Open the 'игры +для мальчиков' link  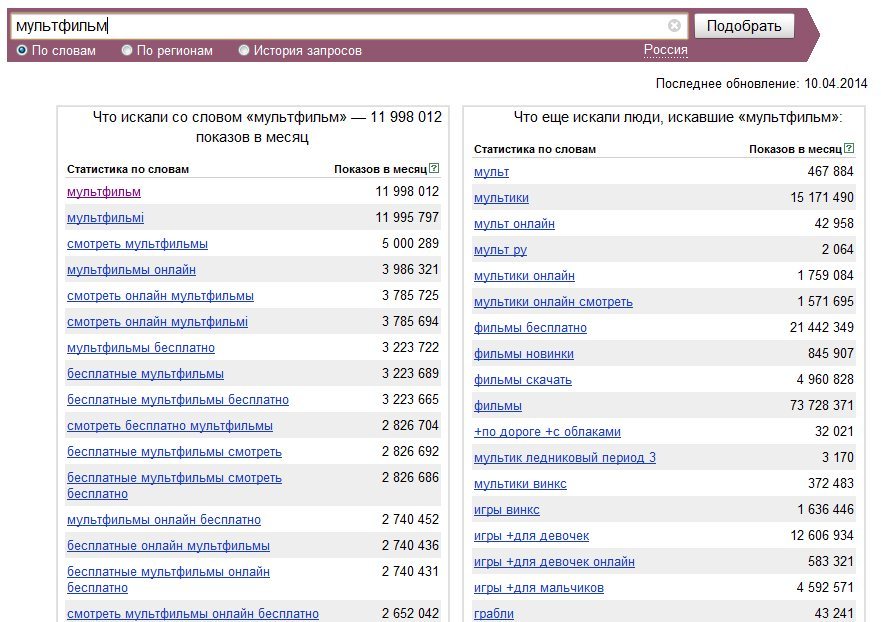coord(538,588)
